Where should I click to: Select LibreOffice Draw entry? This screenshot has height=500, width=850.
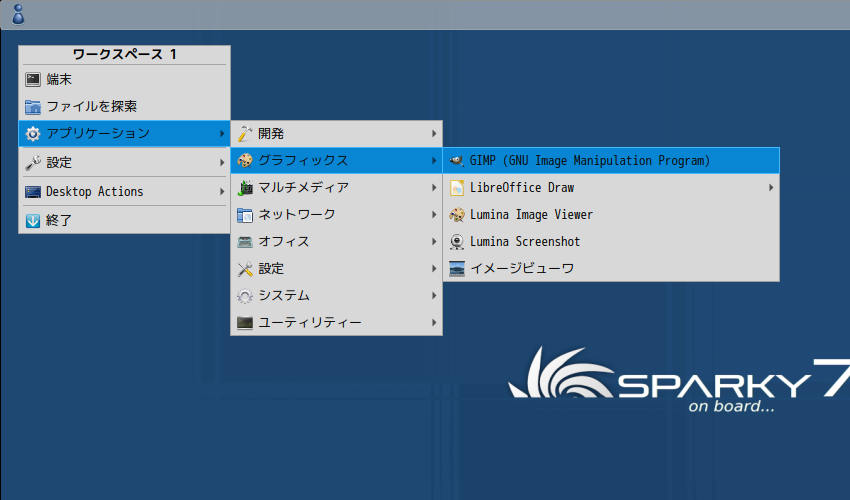coord(611,188)
